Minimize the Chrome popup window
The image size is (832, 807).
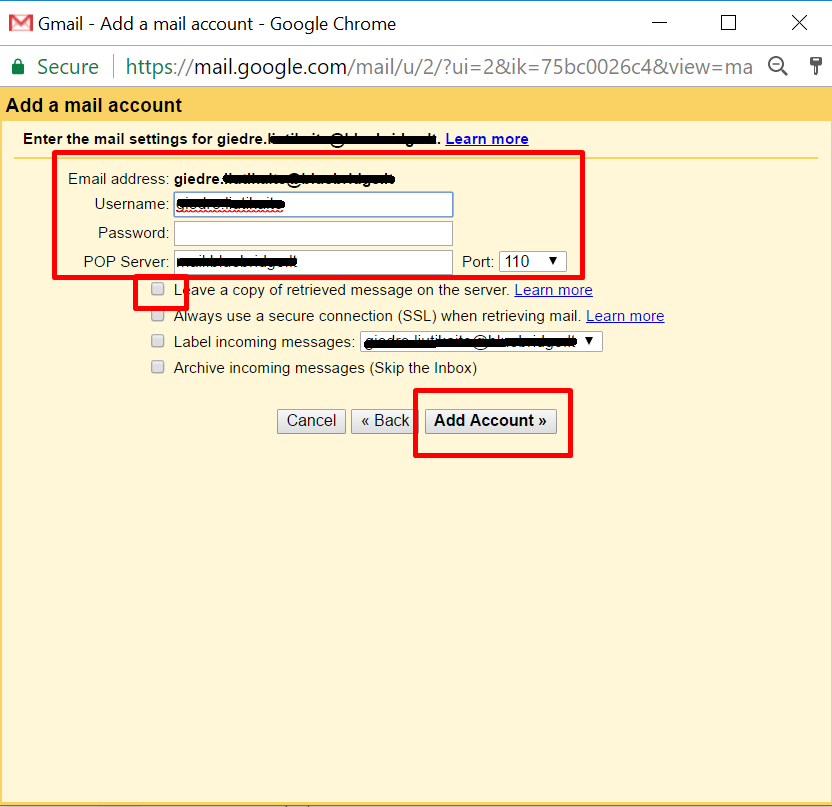point(660,23)
